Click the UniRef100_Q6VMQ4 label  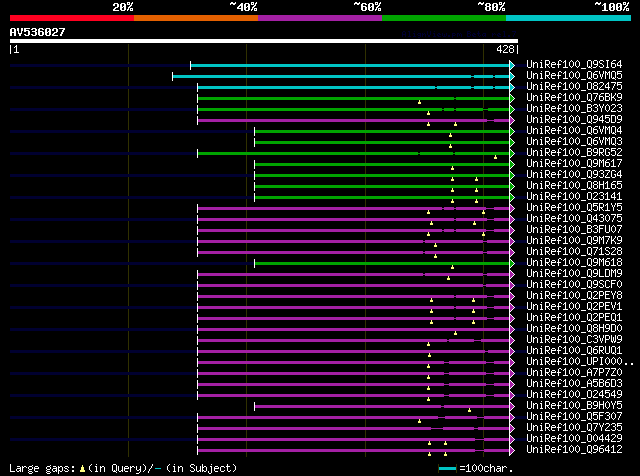[x=574, y=131]
